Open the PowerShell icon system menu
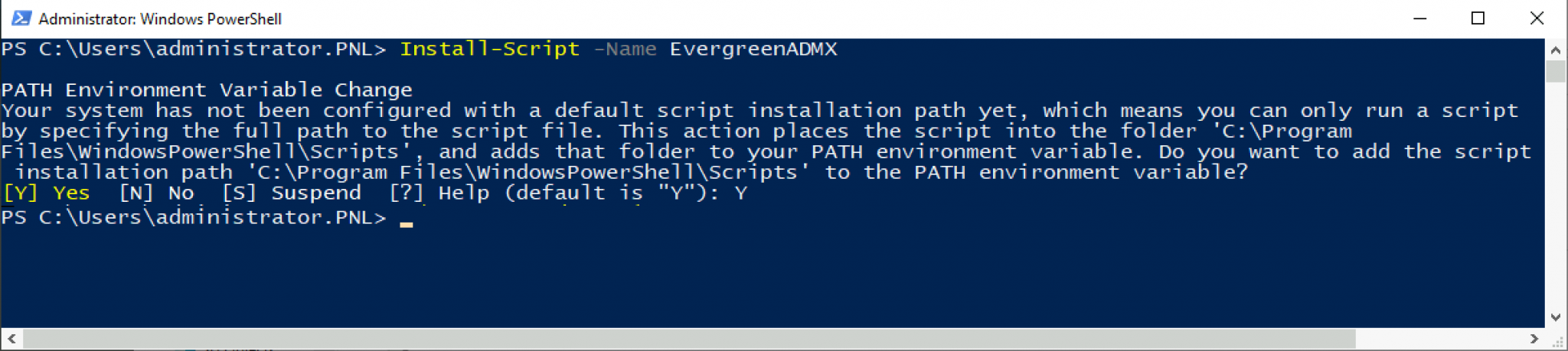Screen dimensions: 1568x351 tap(21, 18)
